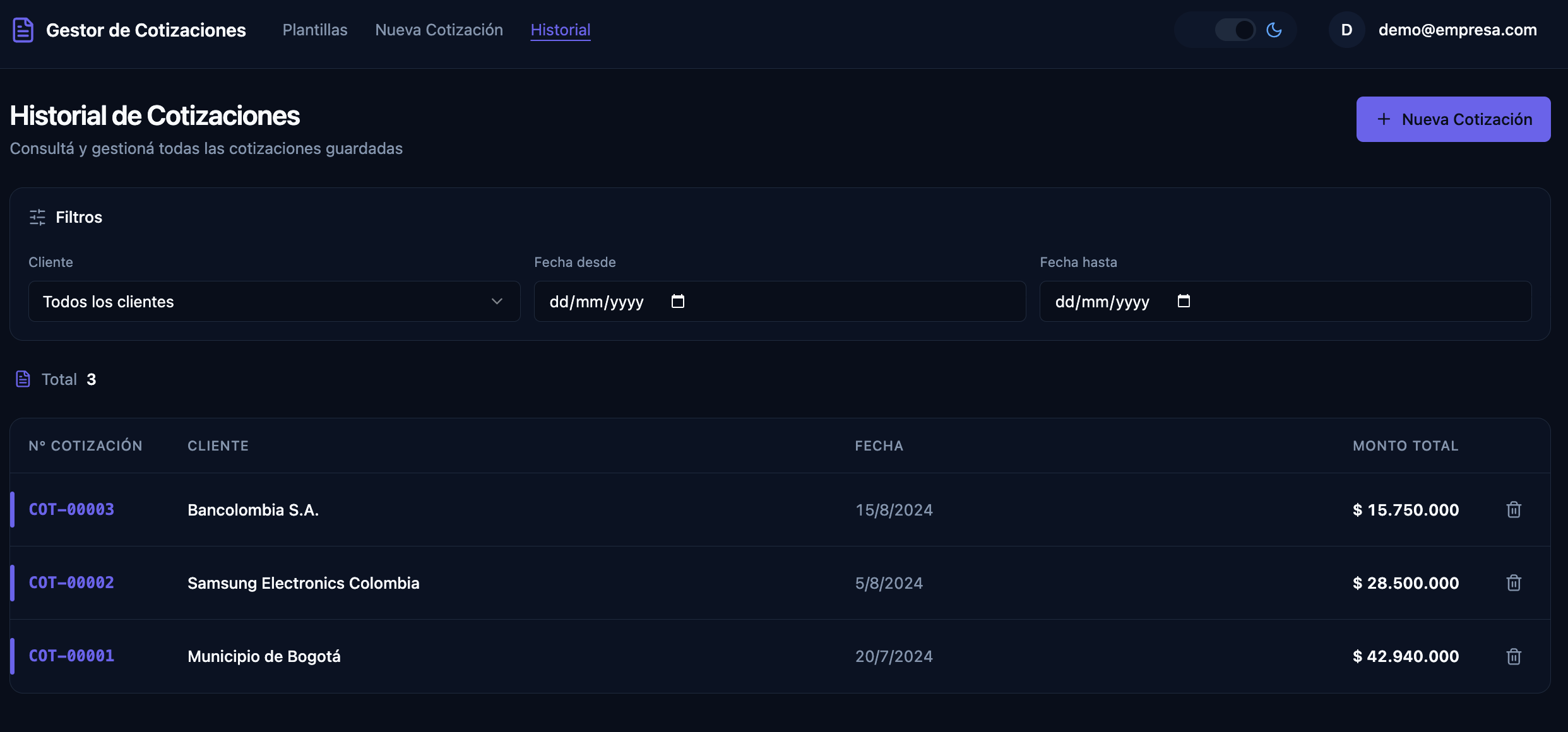Open quote COT-00001
The height and width of the screenshot is (732, 1568).
pyautogui.click(x=71, y=656)
